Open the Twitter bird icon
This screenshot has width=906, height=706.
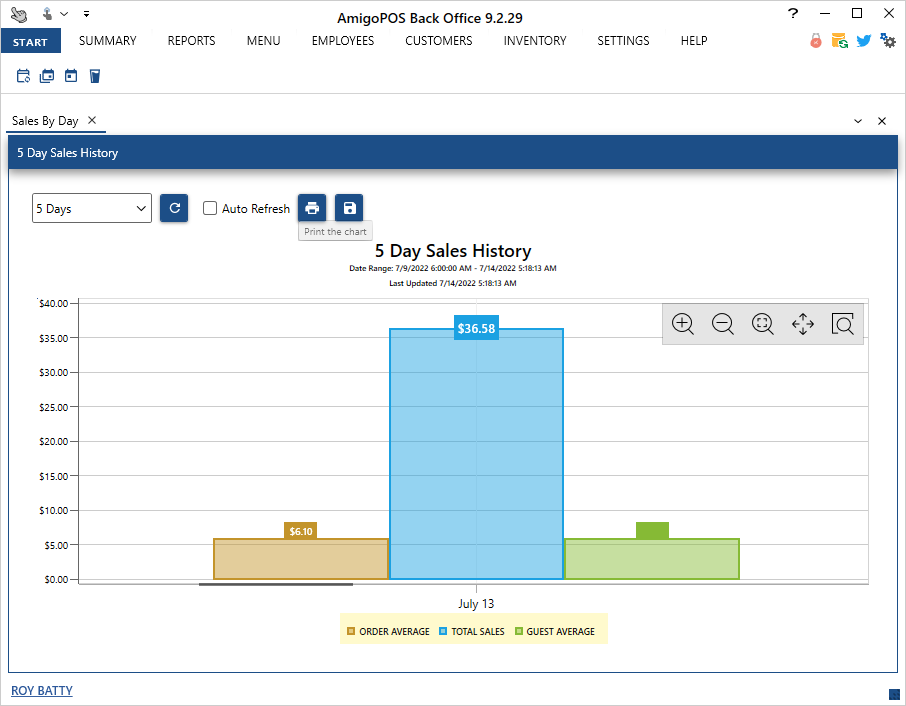click(x=864, y=41)
